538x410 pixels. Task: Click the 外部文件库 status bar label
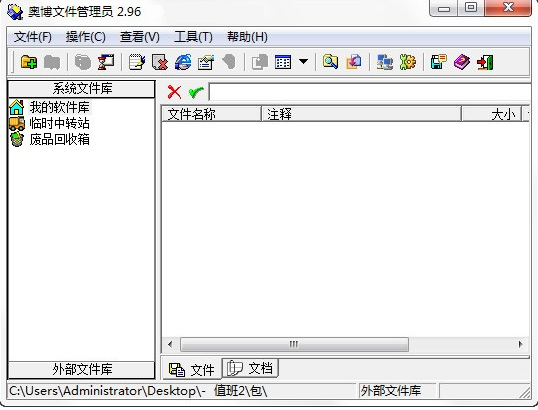coord(390,391)
